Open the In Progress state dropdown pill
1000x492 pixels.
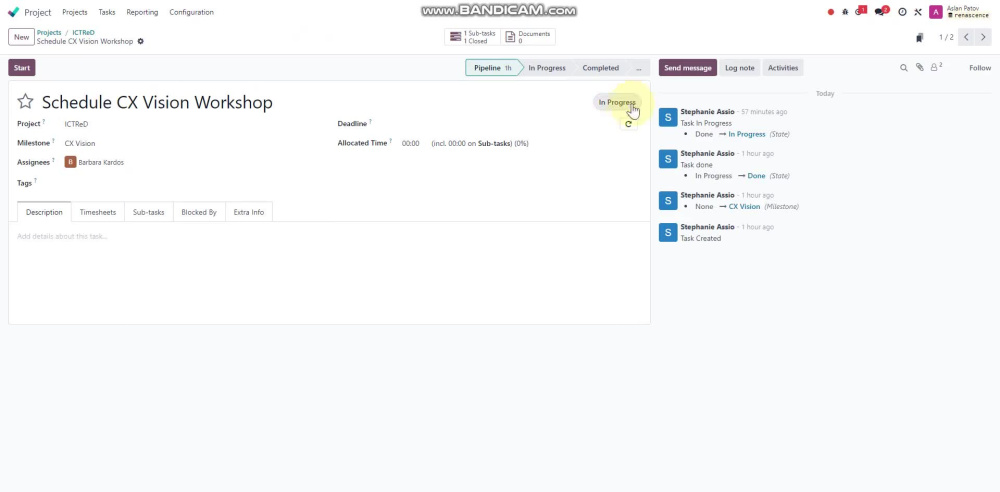617,102
